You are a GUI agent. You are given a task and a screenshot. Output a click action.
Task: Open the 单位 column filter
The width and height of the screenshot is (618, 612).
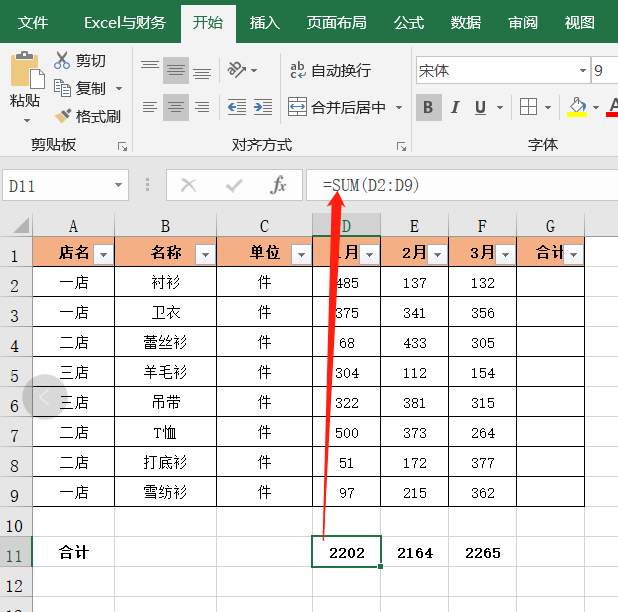[x=302, y=255]
